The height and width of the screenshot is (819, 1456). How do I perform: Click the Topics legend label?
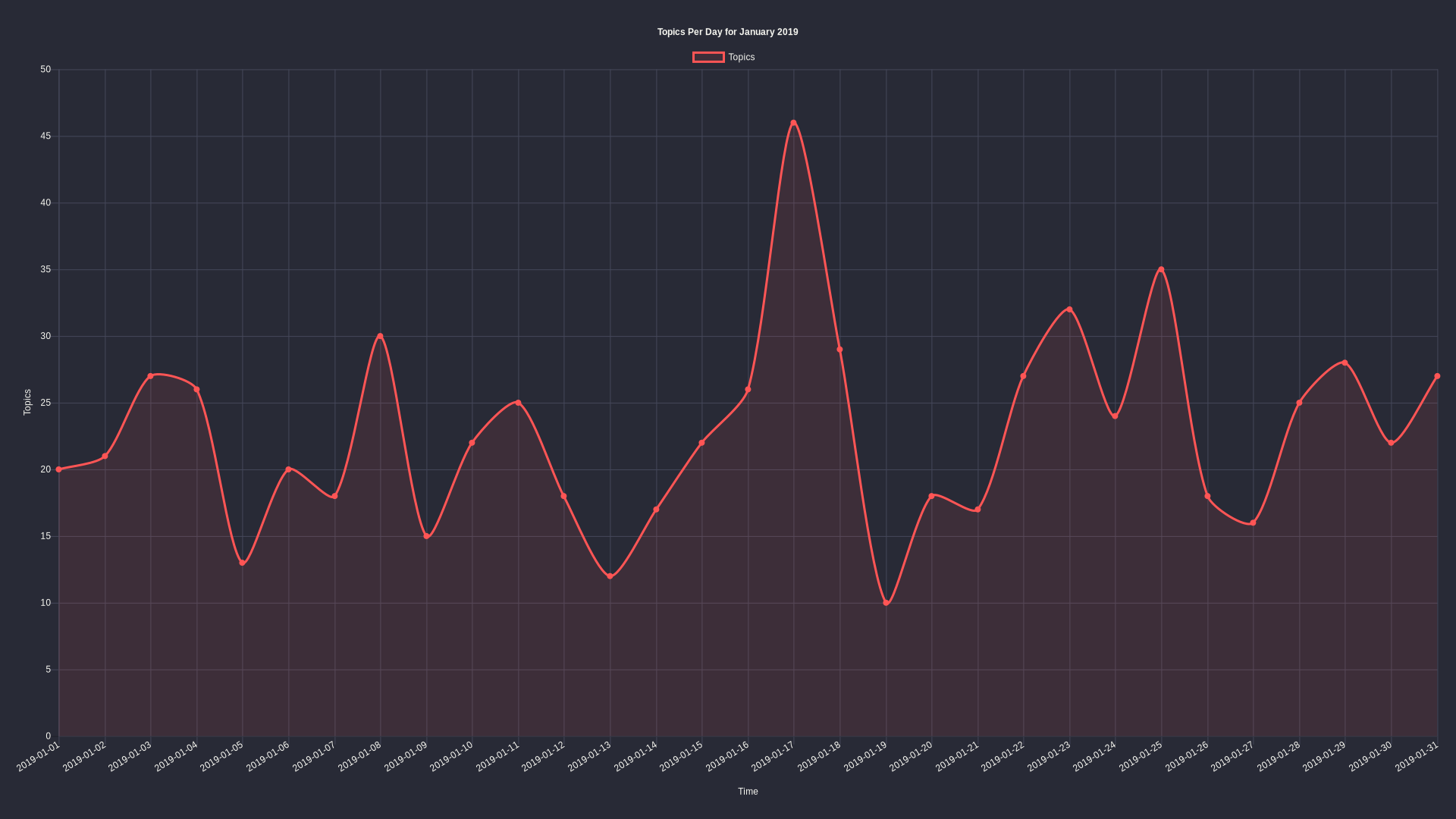tap(741, 57)
